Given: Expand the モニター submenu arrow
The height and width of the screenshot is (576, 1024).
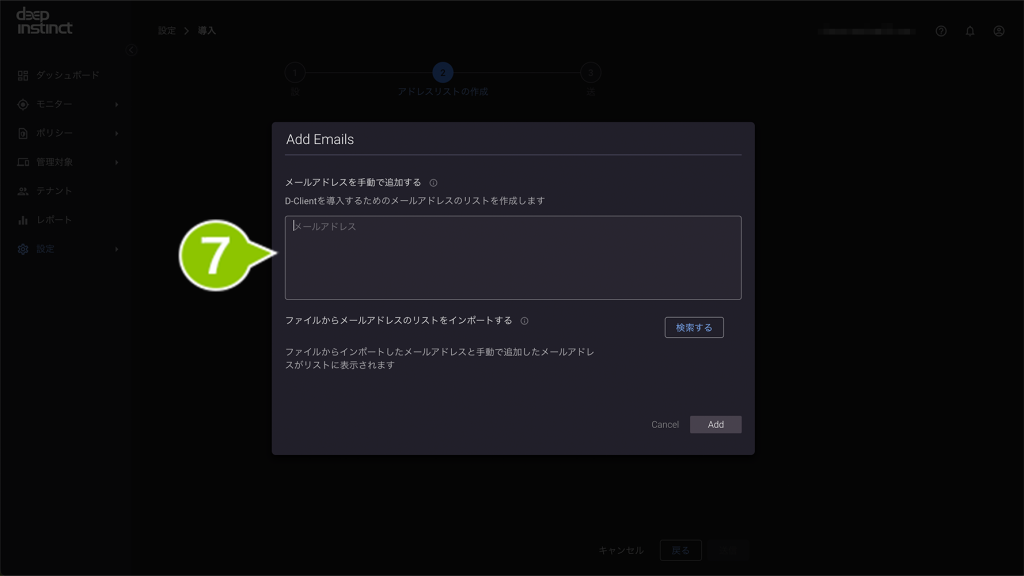Looking at the screenshot, I should (117, 104).
